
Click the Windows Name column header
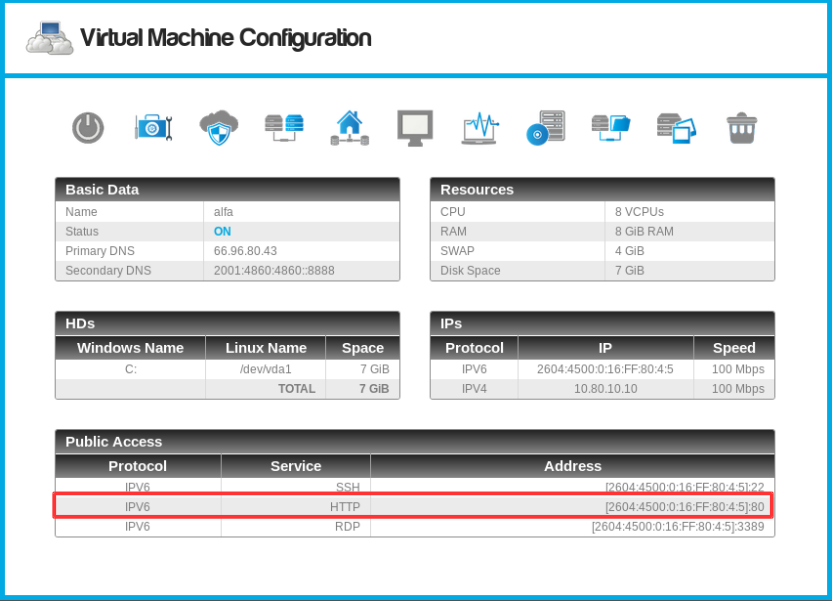tap(131, 348)
